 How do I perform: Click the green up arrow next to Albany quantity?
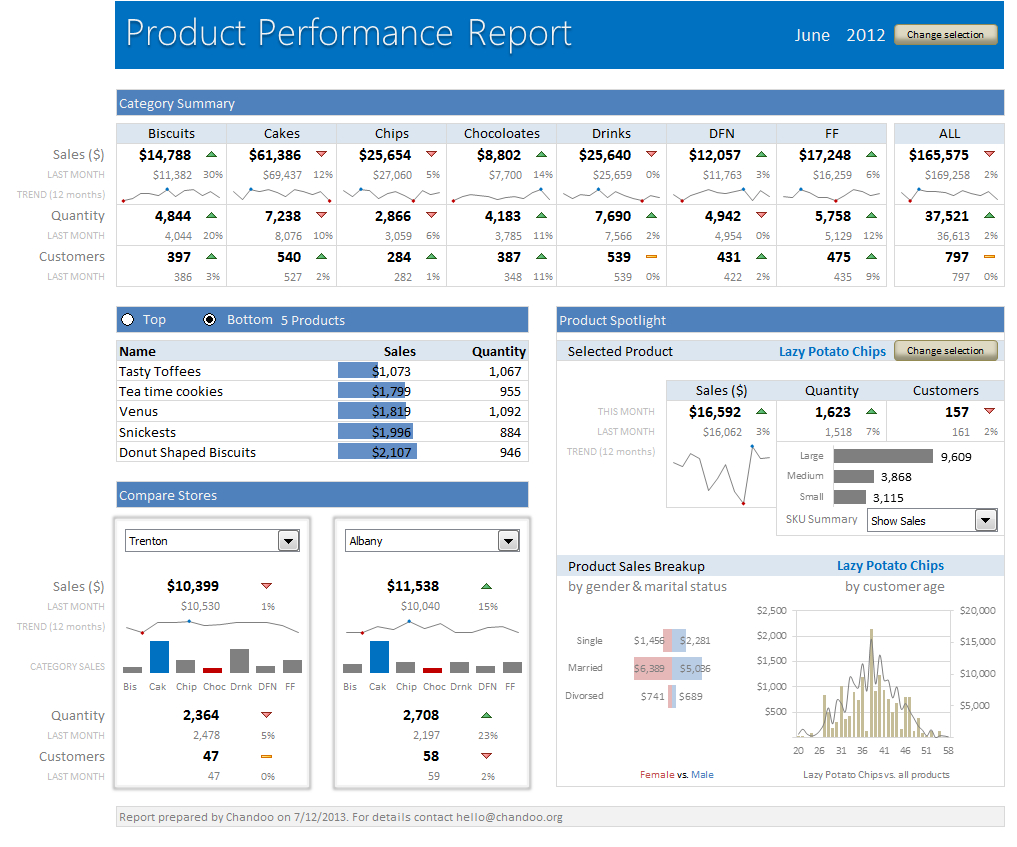487,715
